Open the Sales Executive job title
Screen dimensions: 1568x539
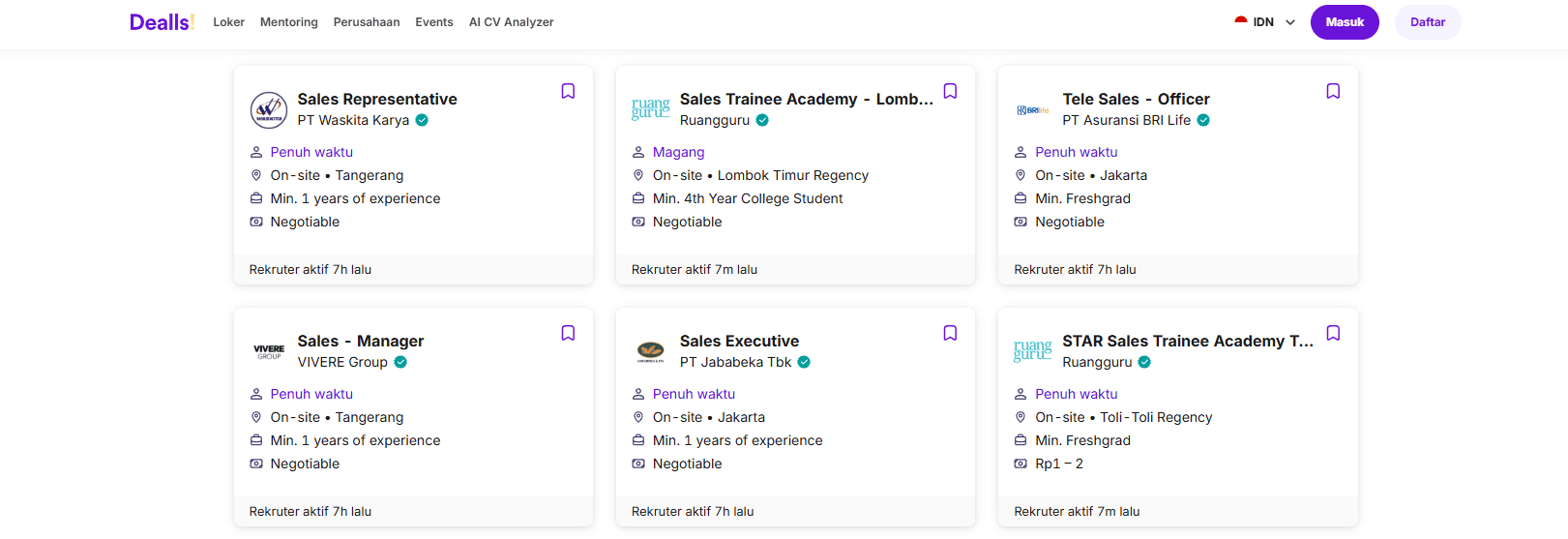tap(740, 341)
